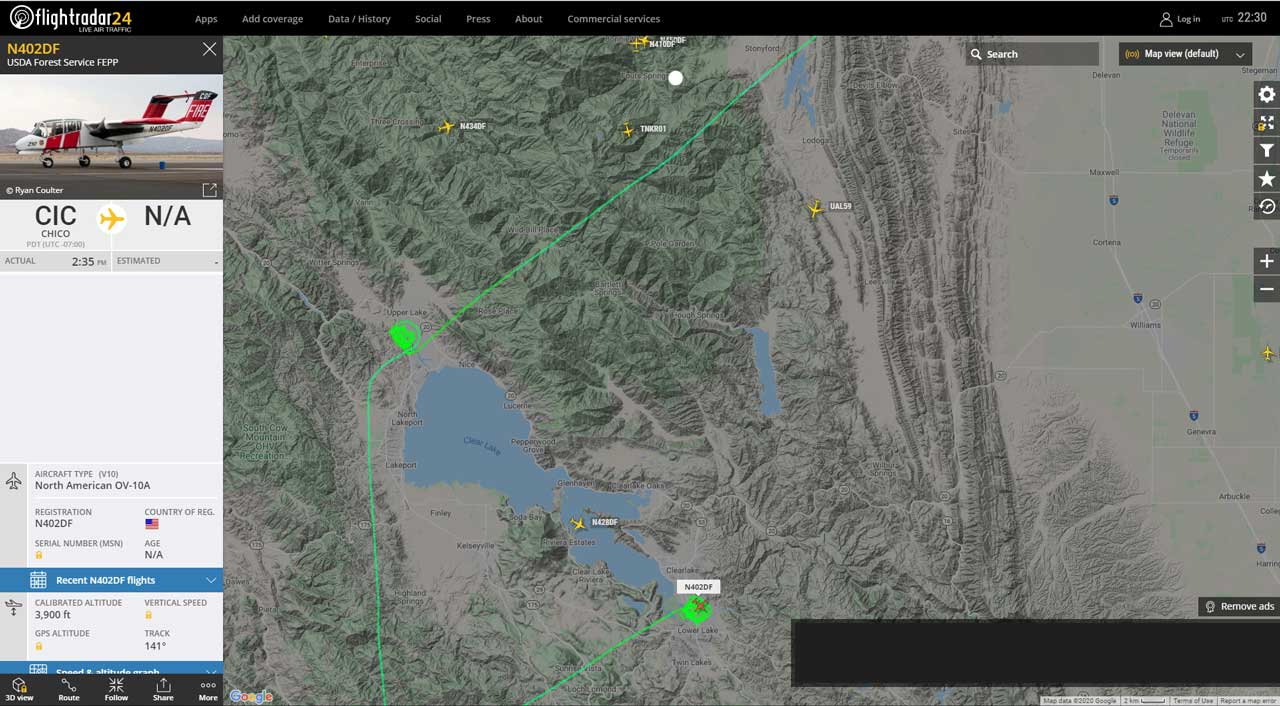Open Commercial services menu
Image resolution: width=1280 pixels, height=706 pixels.
tap(614, 19)
